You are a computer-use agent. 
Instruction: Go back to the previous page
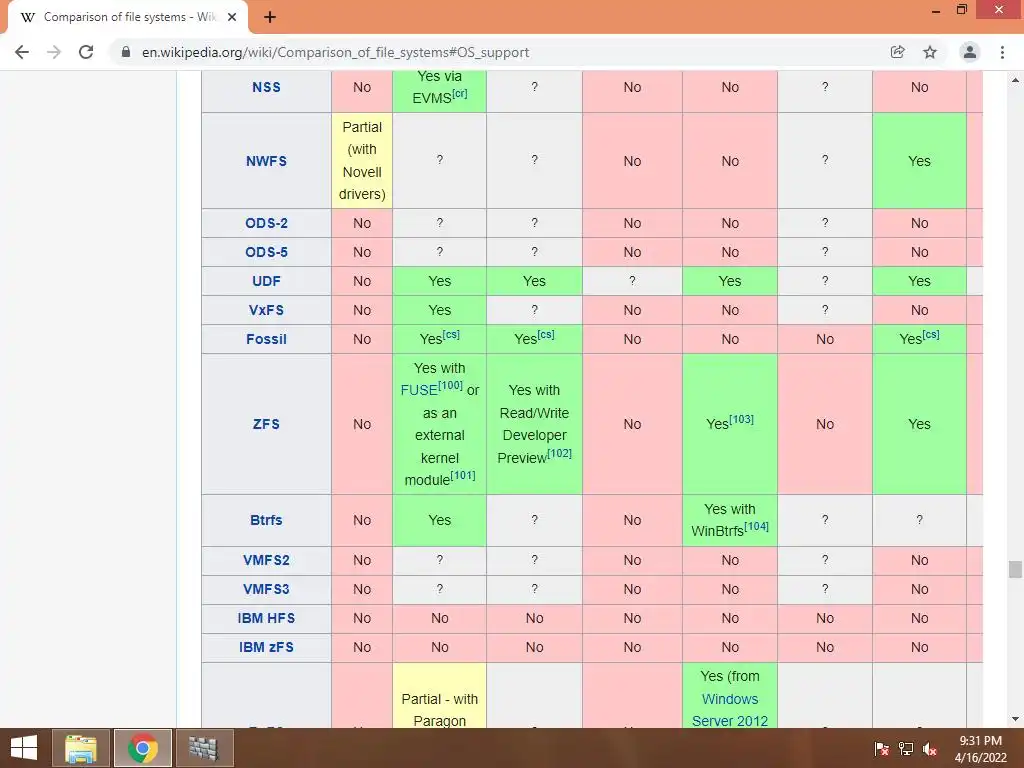22,52
